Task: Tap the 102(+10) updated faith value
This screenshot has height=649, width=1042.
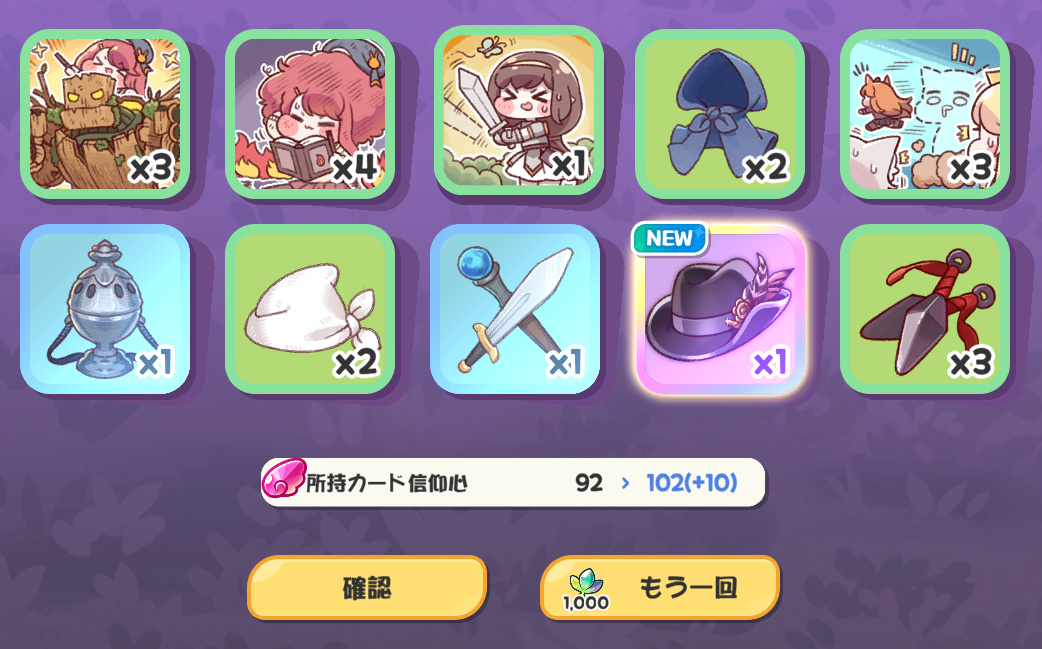Action: [x=692, y=482]
